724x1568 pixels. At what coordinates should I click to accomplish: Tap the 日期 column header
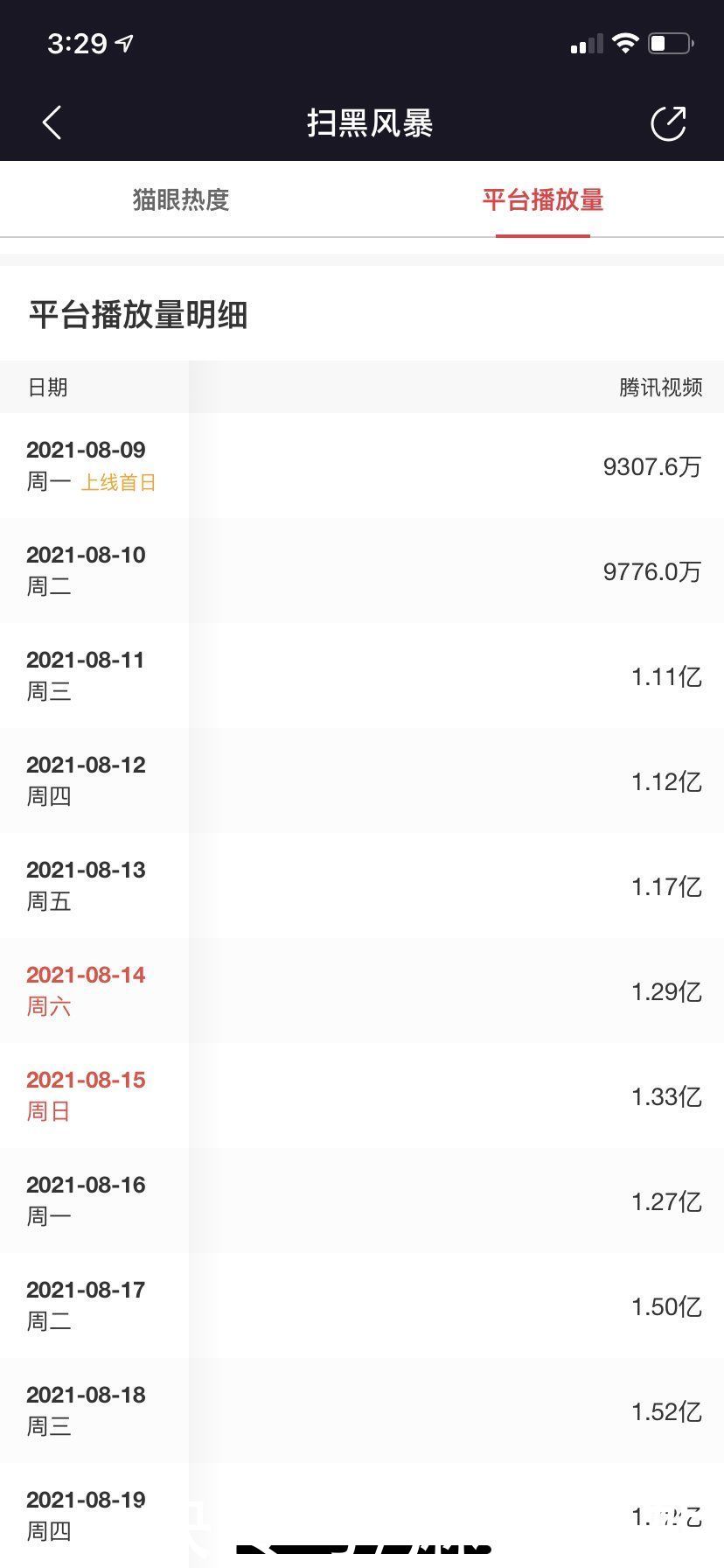point(48,388)
